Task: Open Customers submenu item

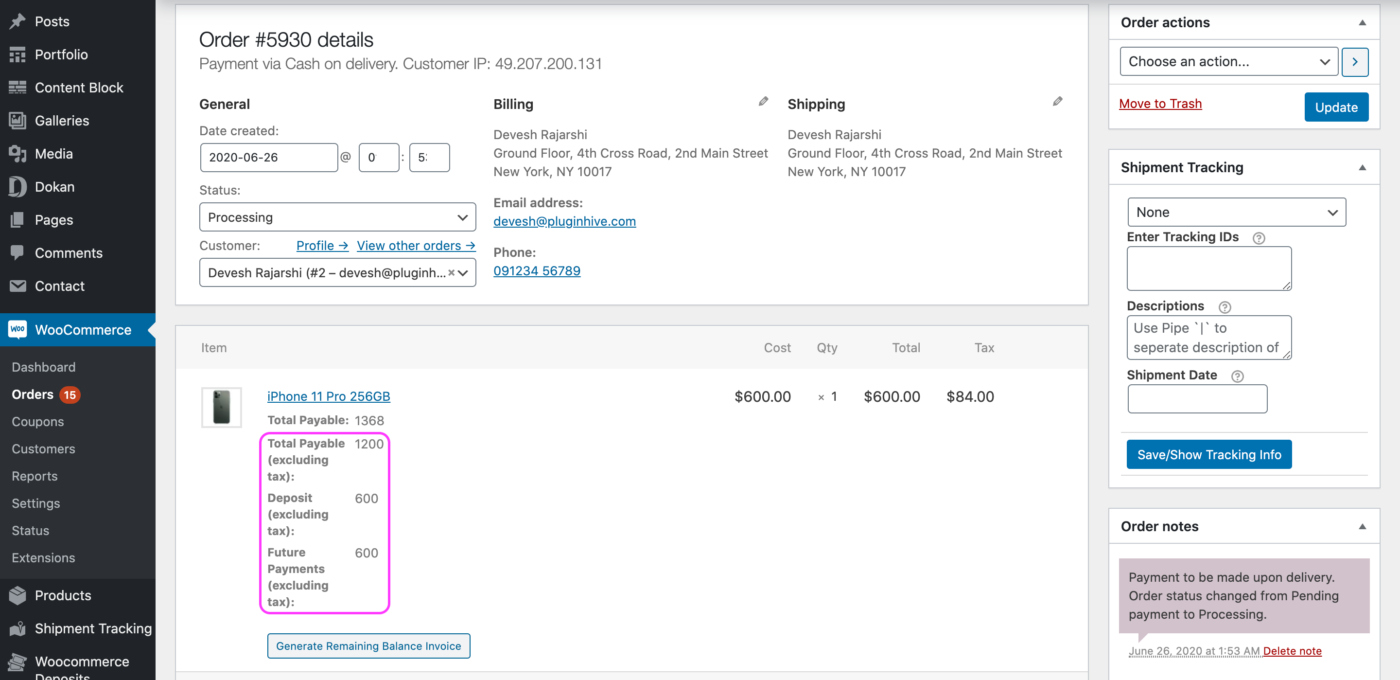Action: pyautogui.click(x=43, y=449)
